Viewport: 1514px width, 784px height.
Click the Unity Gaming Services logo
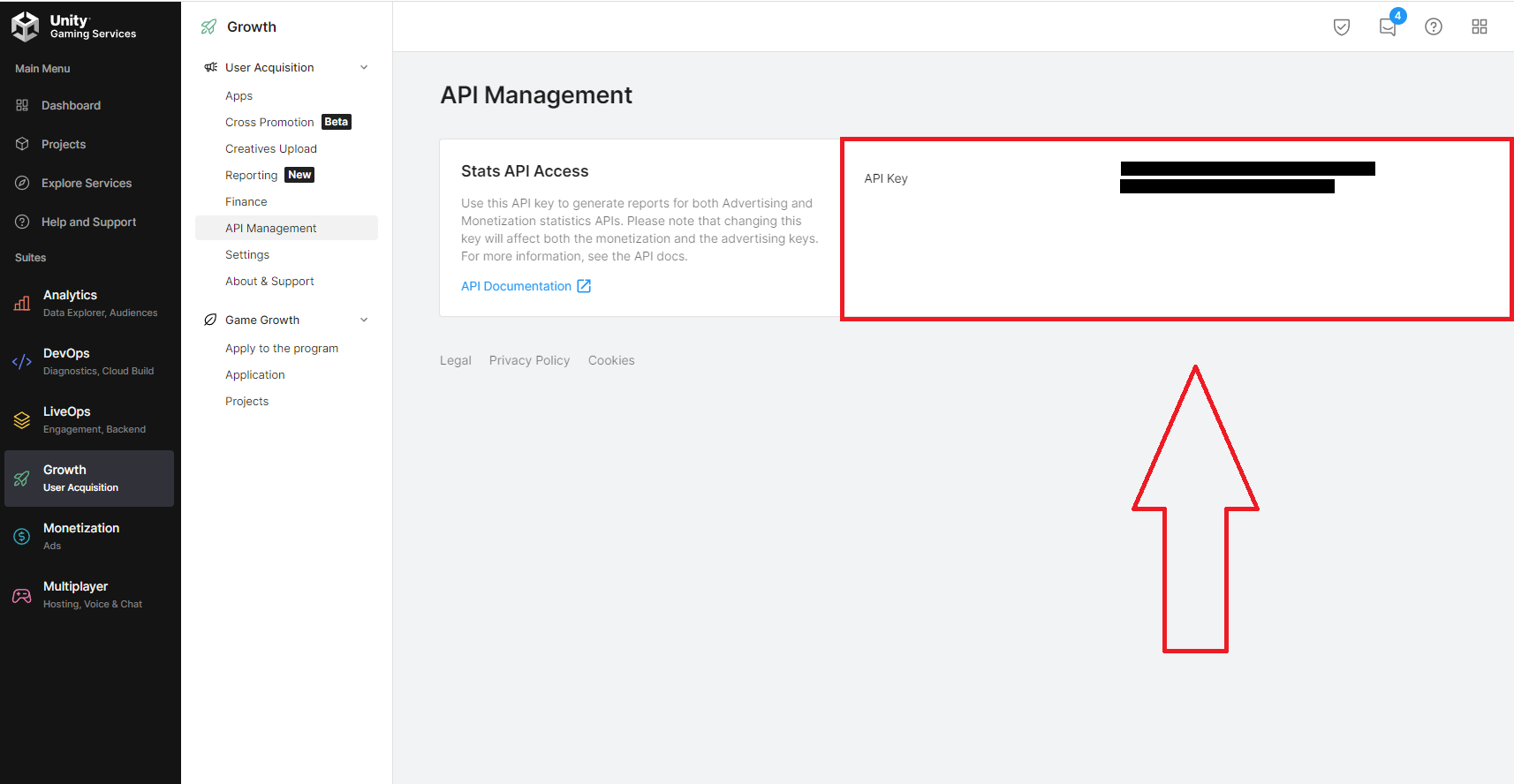tap(74, 26)
